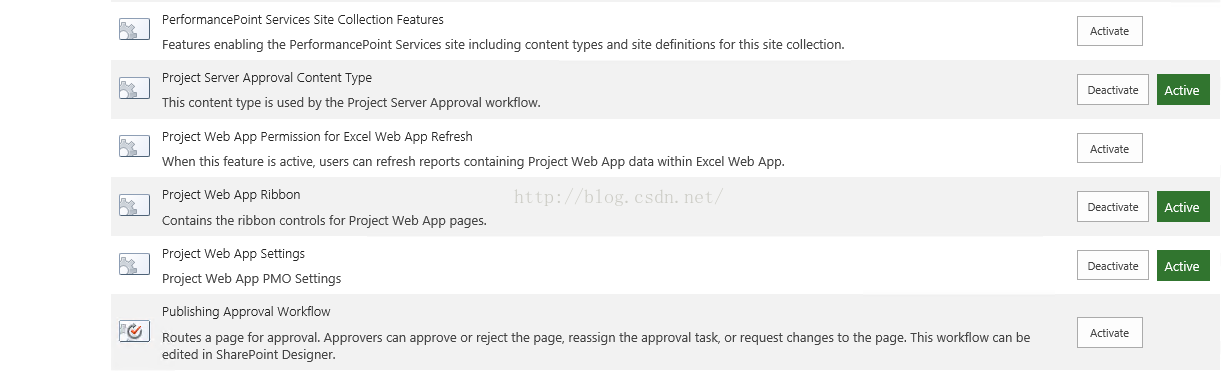Click Active badge for Project Web App Settings
This screenshot has height=373, width=1221.
pyautogui.click(x=1183, y=265)
